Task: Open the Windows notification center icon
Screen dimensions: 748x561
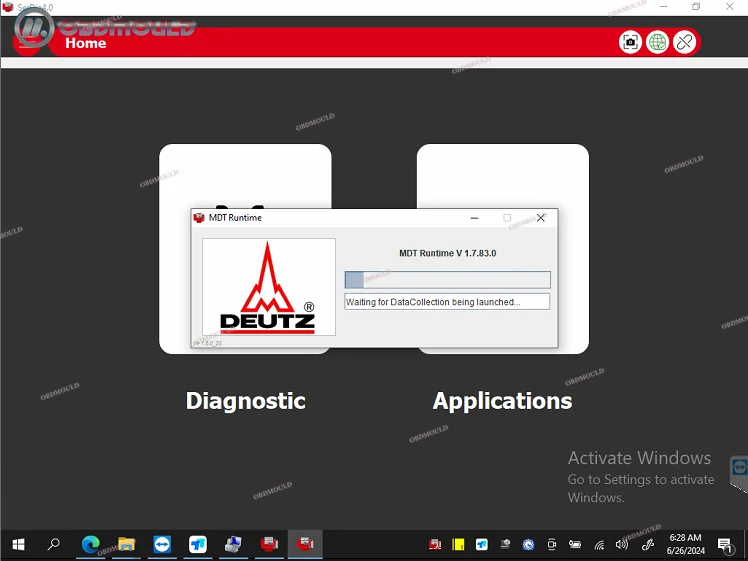Action: [x=725, y=544]
